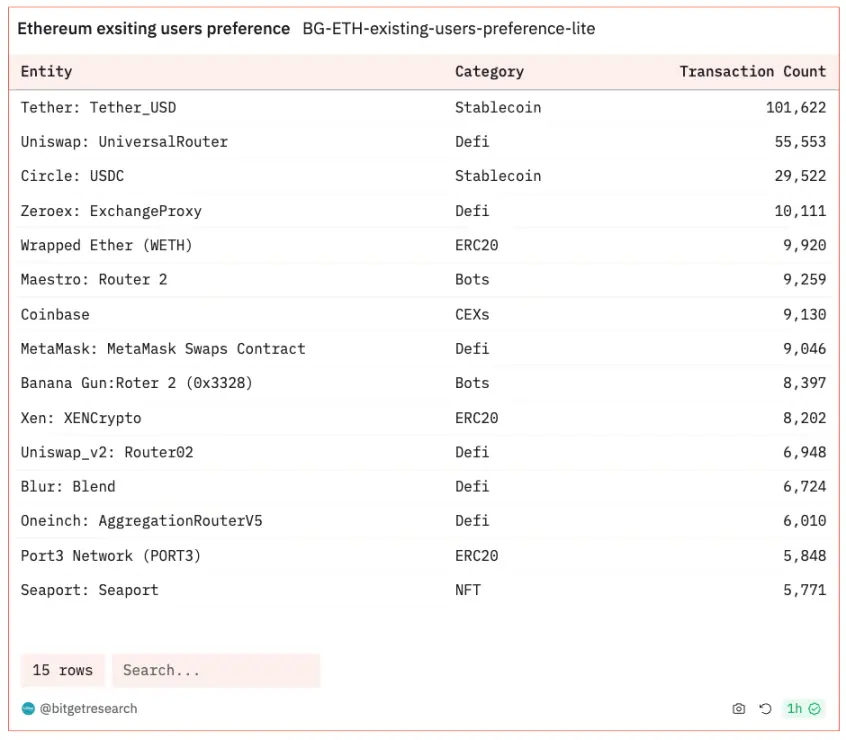Click the Port3 Network (PORT3) entity
This screenshot has height=740, width=846.
(110, 555)
